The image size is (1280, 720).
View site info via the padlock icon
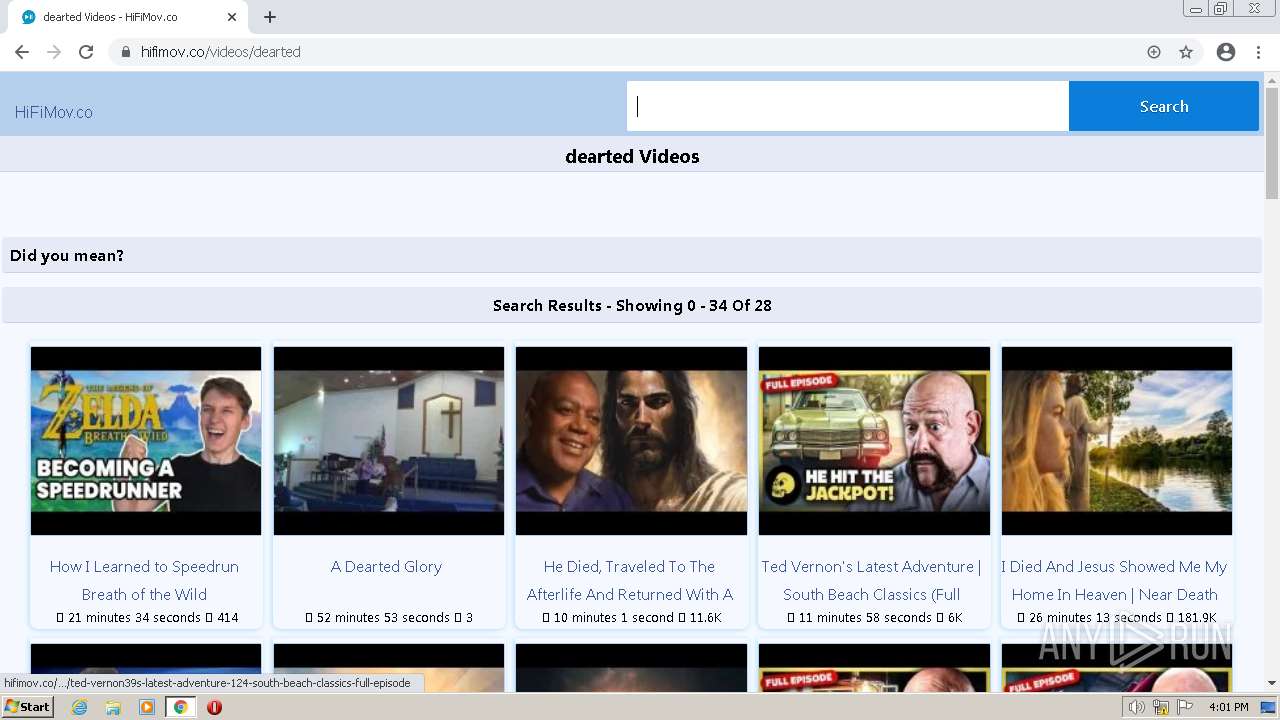[x=125, y=52]
